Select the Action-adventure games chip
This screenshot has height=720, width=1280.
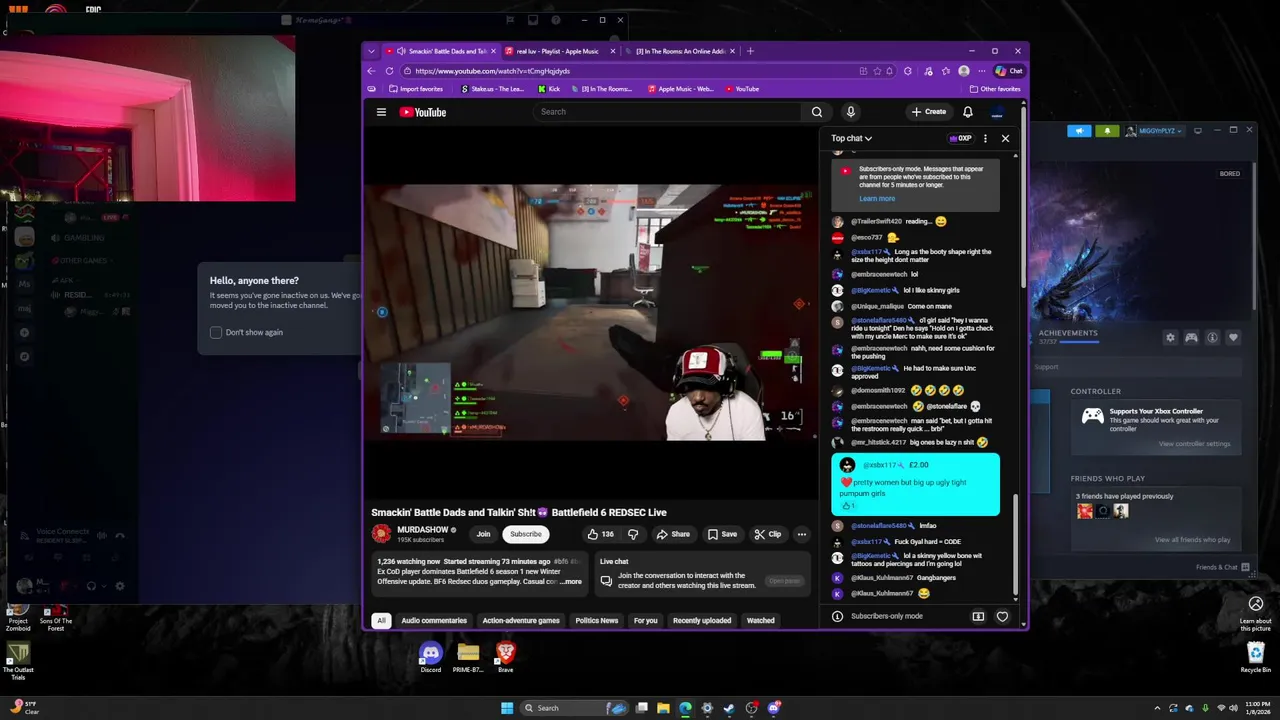pyautogui.click(x=521, y=621)
